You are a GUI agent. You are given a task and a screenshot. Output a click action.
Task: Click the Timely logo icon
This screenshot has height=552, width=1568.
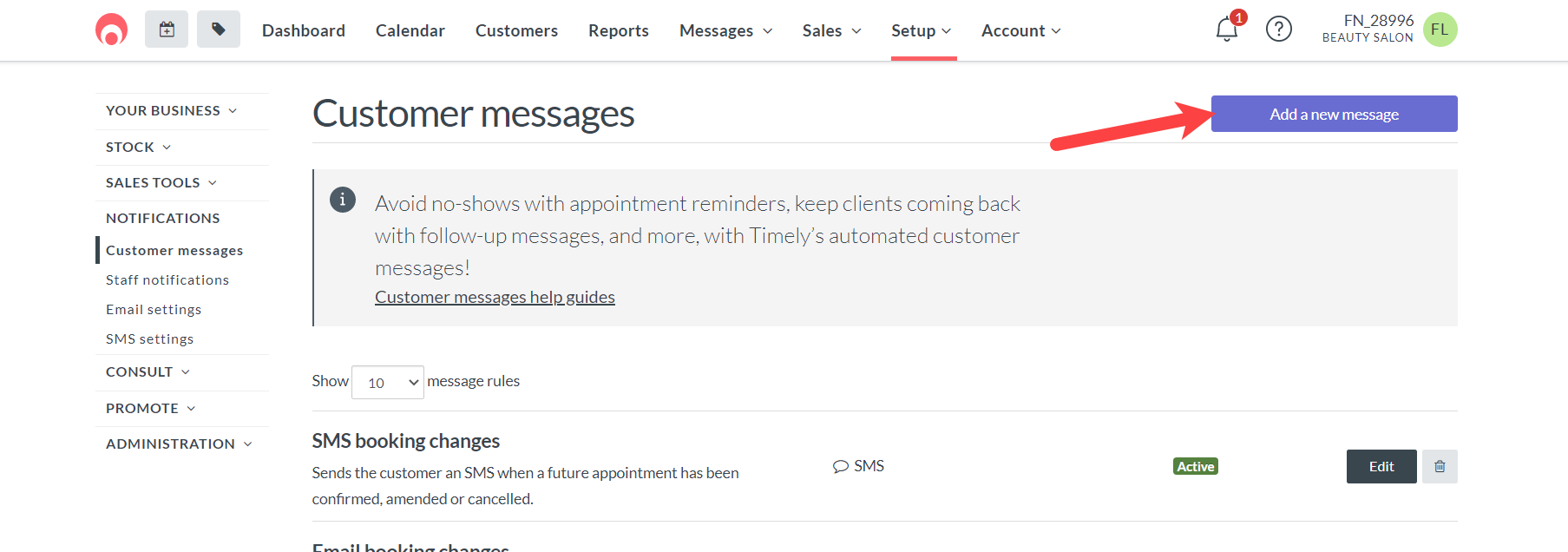pyautogui.click(x=111, y=30)
